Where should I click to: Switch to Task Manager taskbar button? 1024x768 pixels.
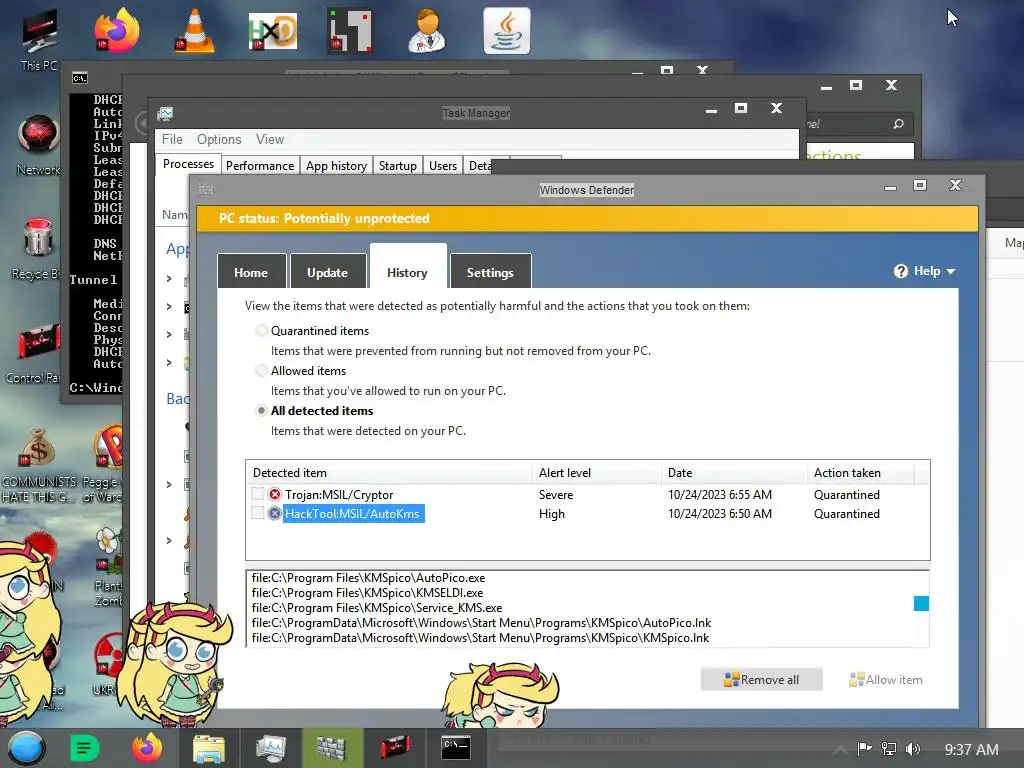271,748
